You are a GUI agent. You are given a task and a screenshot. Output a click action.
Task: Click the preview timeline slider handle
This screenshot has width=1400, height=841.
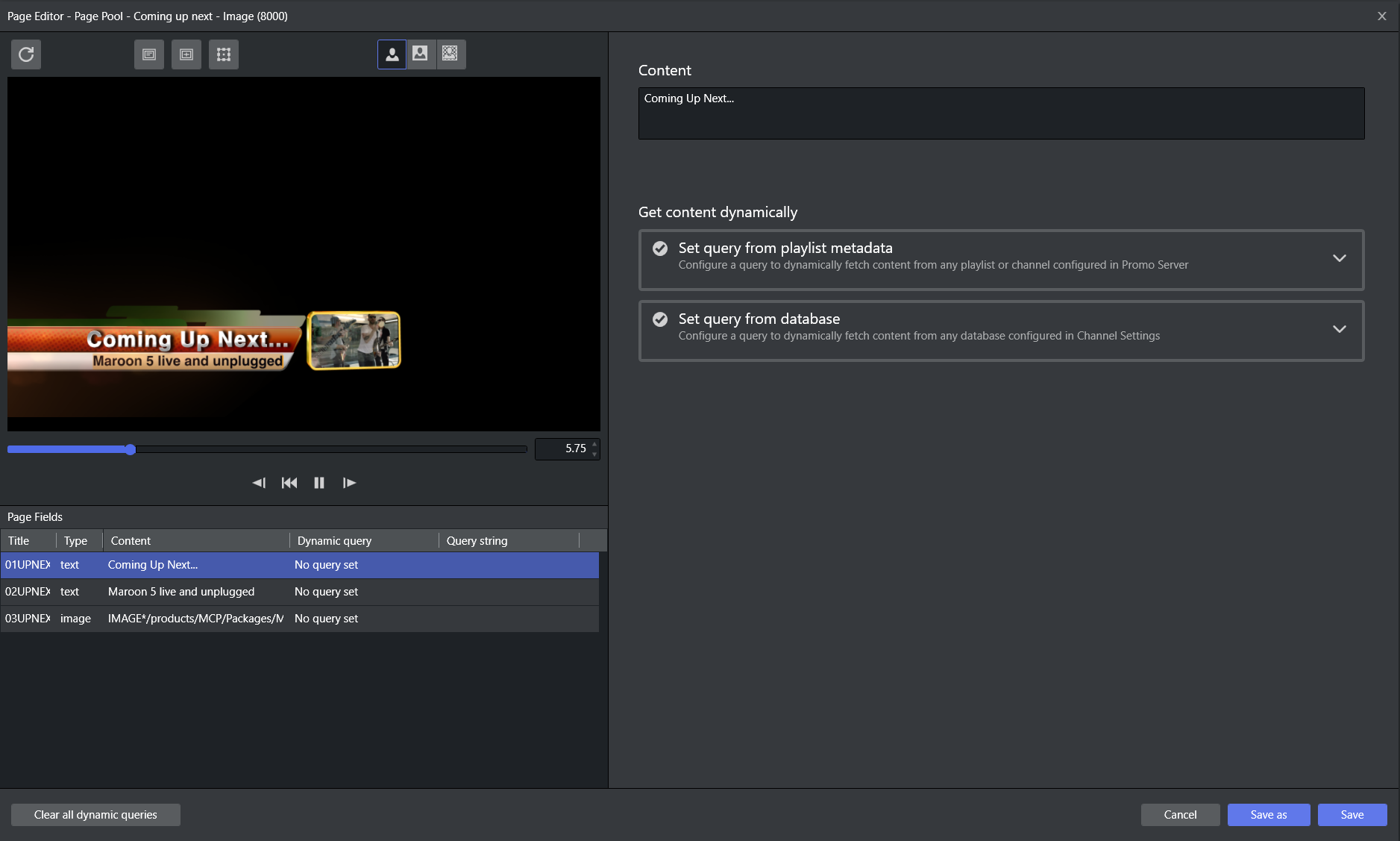[x=131, y=449]
